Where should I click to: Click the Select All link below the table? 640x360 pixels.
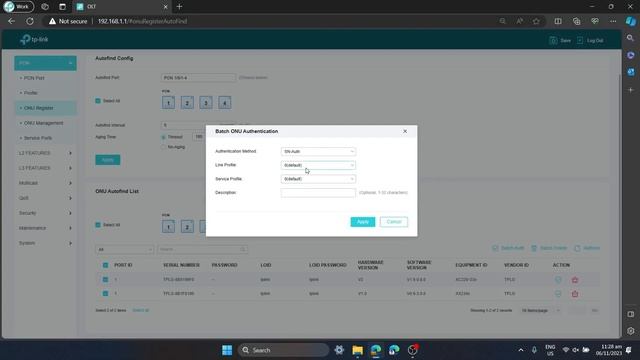[140, 311]
